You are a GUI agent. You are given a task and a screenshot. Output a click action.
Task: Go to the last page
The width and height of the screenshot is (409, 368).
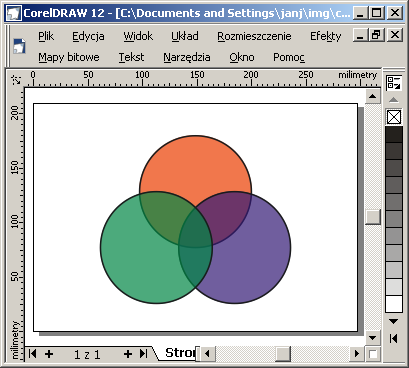point(143,353)
